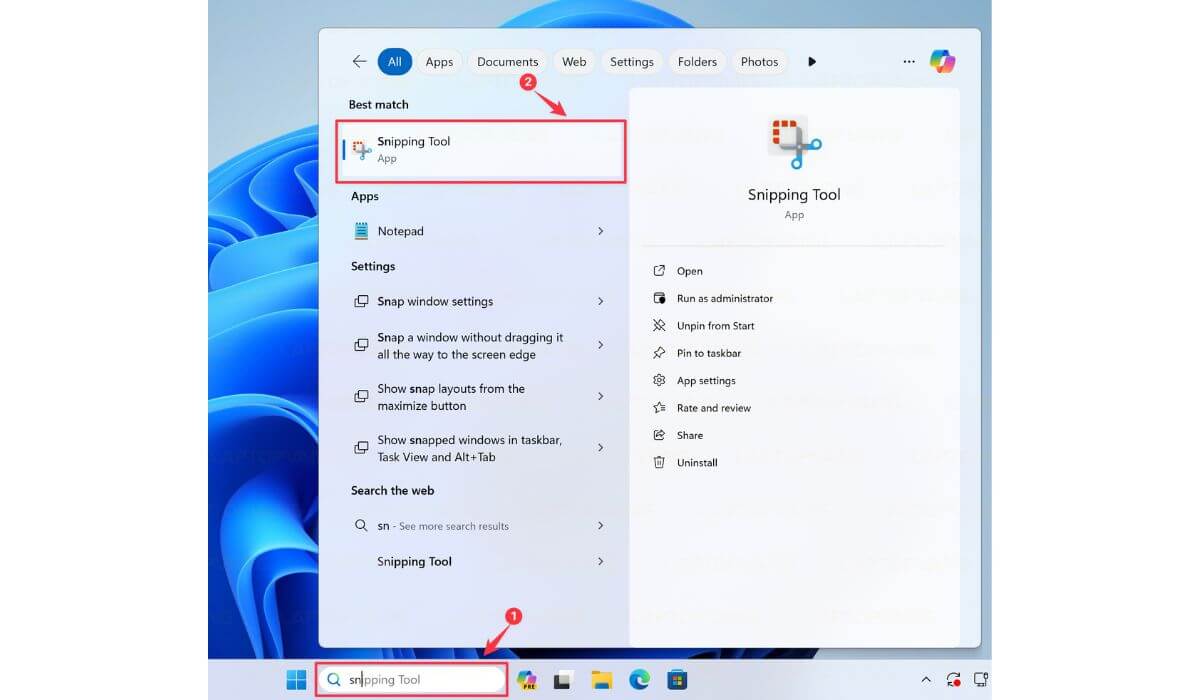Open web search result for sn
The image size is (1200, 700).
pos(482,525)
